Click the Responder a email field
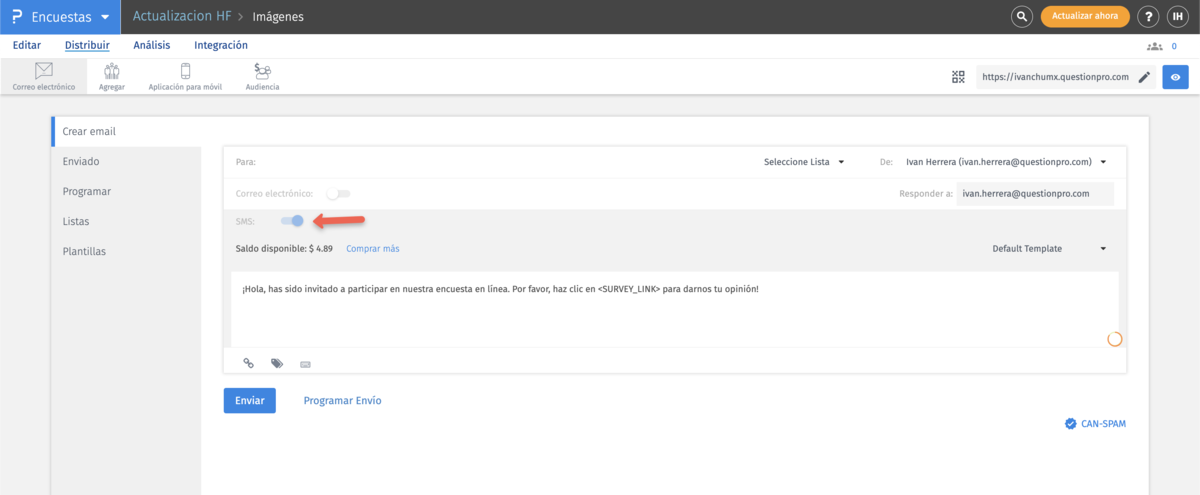This screenshot has height=495, width=1200. (x=1034, y=193)
